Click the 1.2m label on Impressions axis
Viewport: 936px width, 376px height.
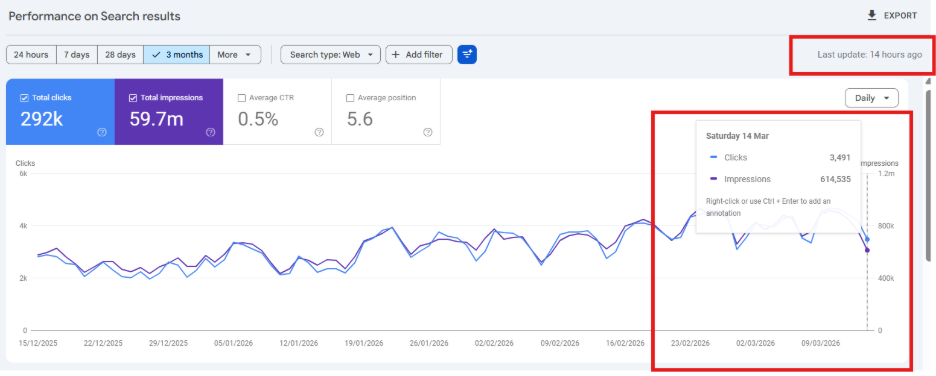(x=886, y=173)
